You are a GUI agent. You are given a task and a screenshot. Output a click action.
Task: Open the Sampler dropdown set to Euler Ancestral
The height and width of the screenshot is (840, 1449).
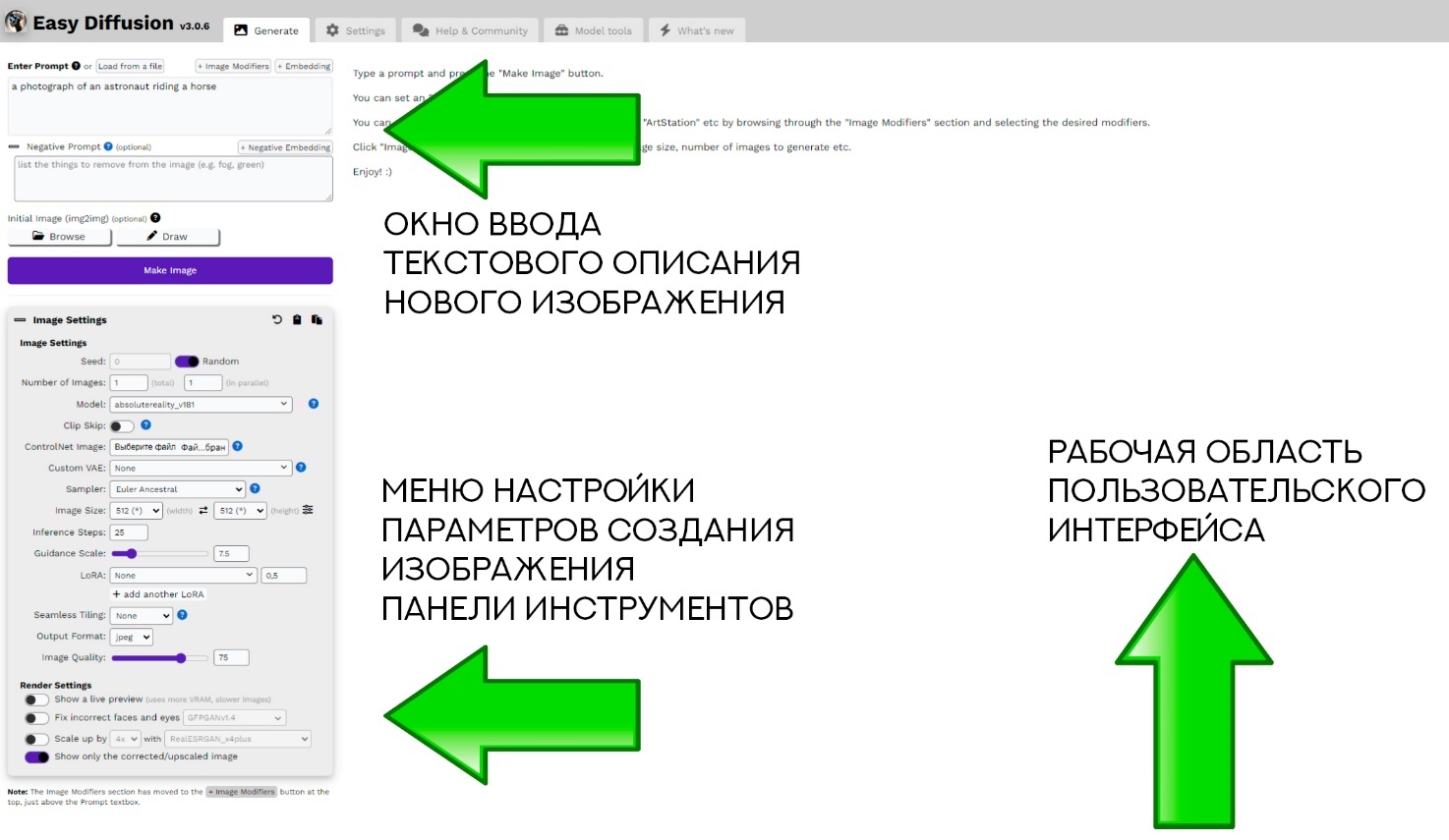click(x=178, y=489)
